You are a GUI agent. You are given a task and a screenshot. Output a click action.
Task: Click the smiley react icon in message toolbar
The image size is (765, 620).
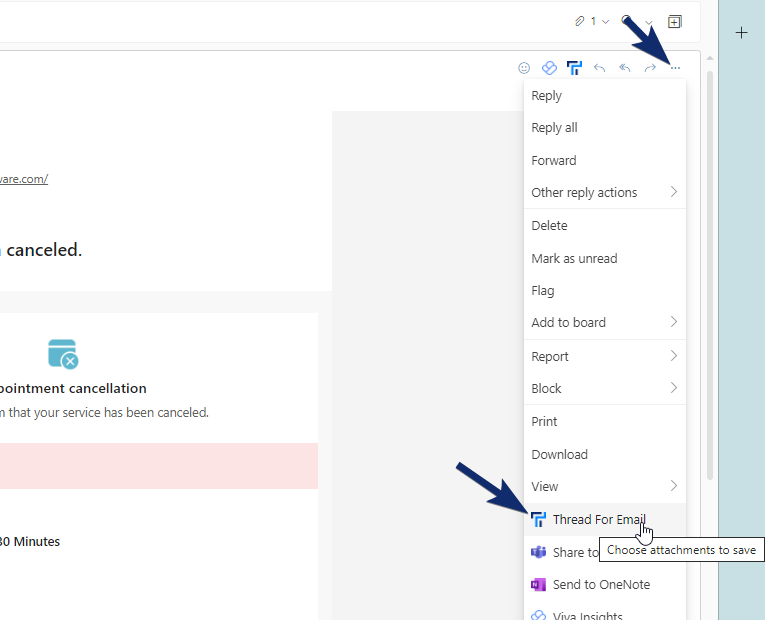click(x=524, y=68)
